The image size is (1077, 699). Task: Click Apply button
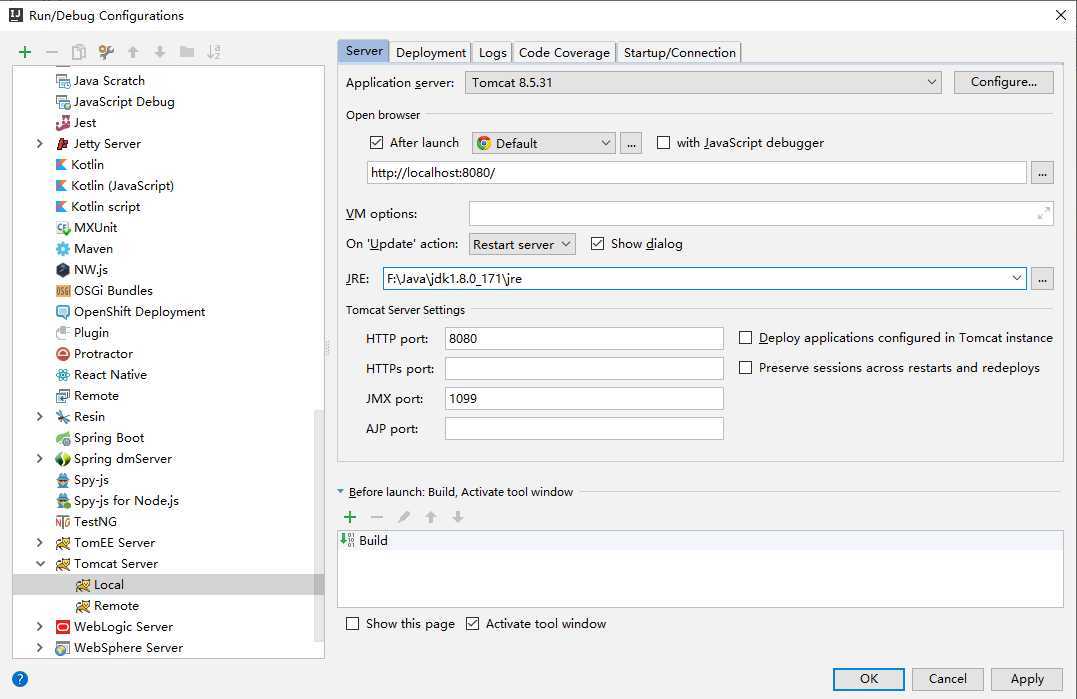[x=1027, y=679]
